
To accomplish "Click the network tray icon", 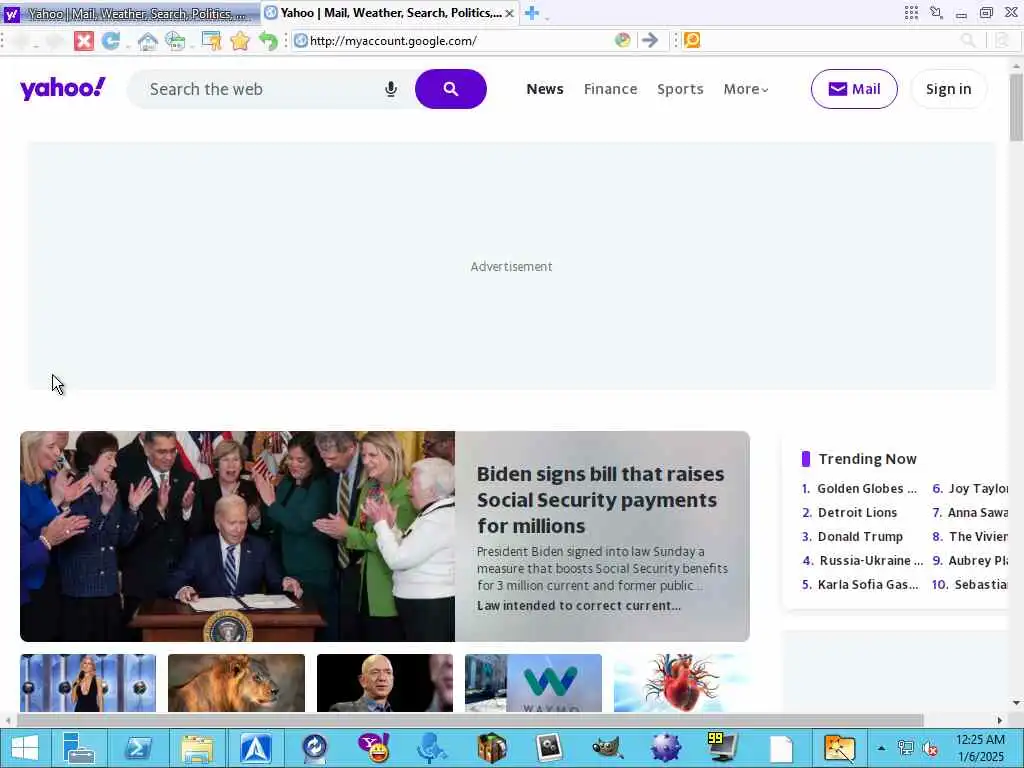I will pyautogui.click(x=905, y=748).
